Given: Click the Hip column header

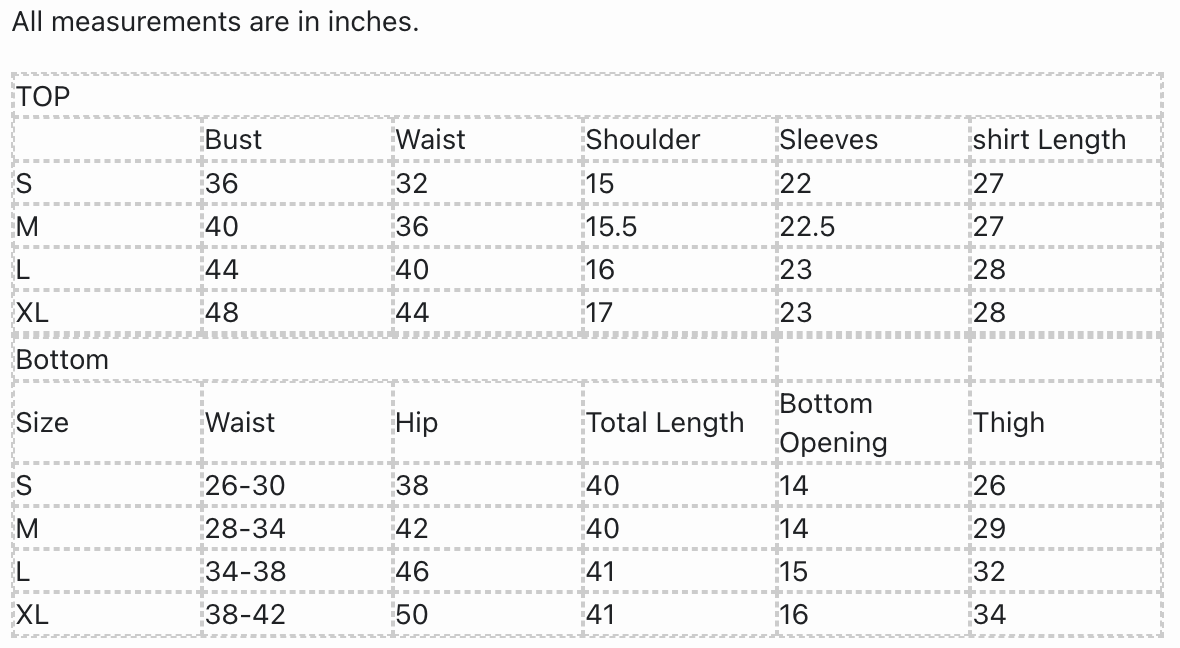Looking at the screenshot, I should pos(417,422).
